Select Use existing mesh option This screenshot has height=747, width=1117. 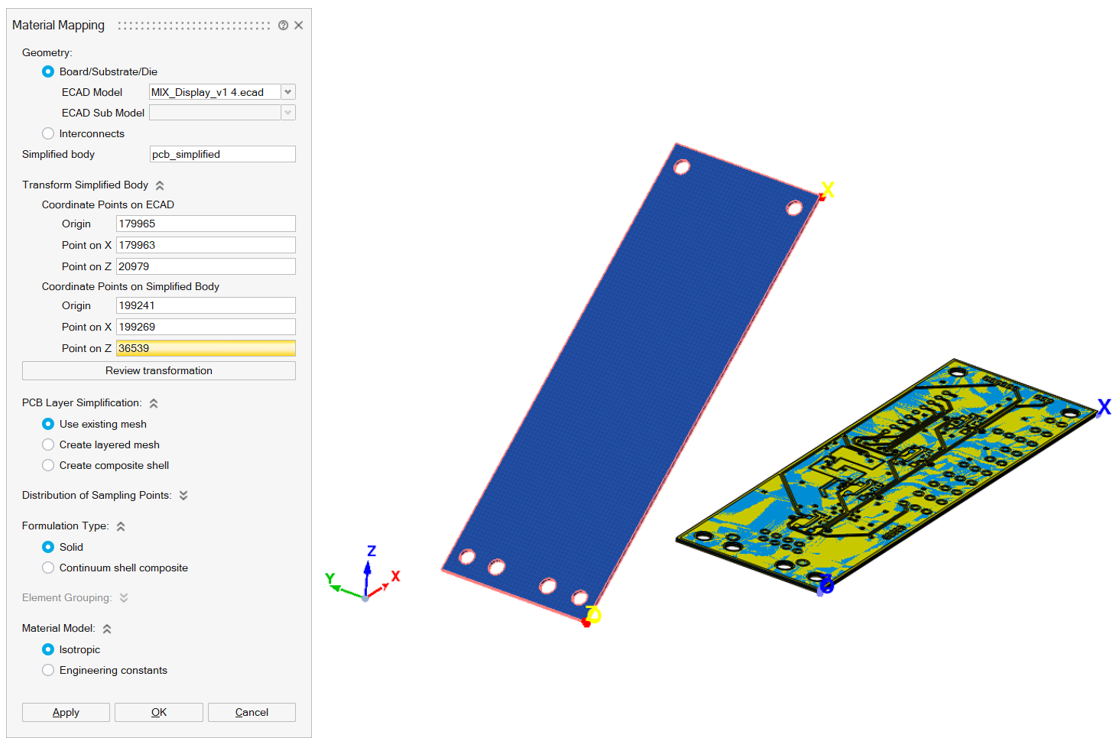48,424
